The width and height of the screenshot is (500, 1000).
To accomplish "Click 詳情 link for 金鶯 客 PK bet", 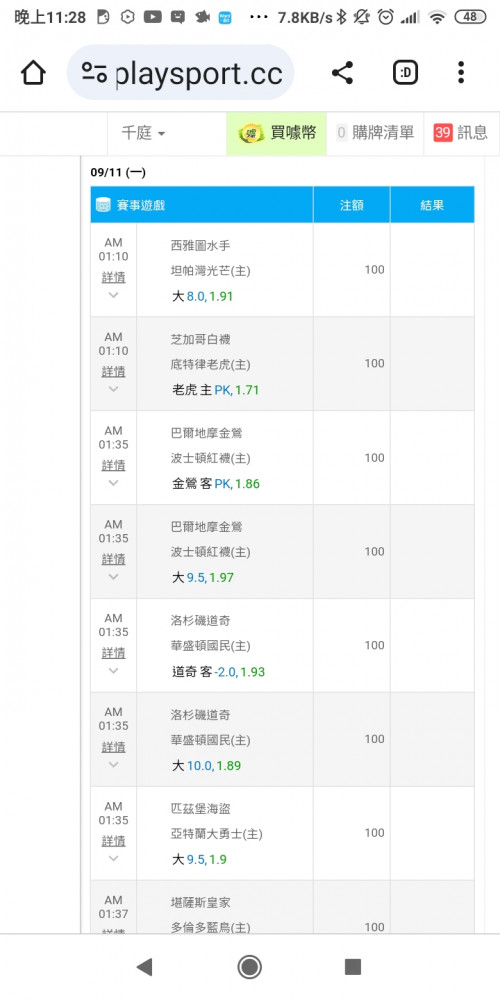I will click(114, 465).
